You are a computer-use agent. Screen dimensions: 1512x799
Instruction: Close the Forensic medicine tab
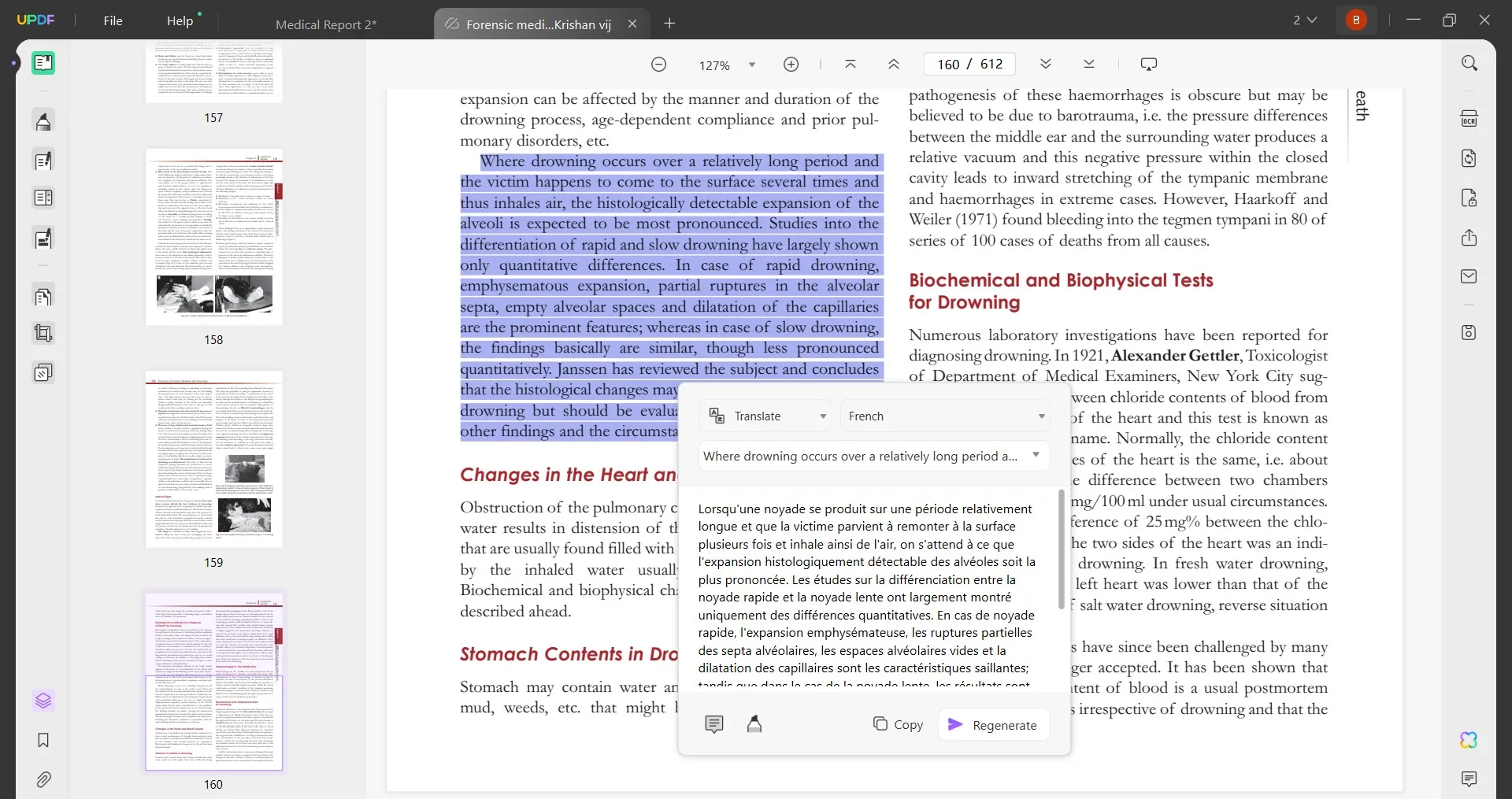click(x=632, y=24)
